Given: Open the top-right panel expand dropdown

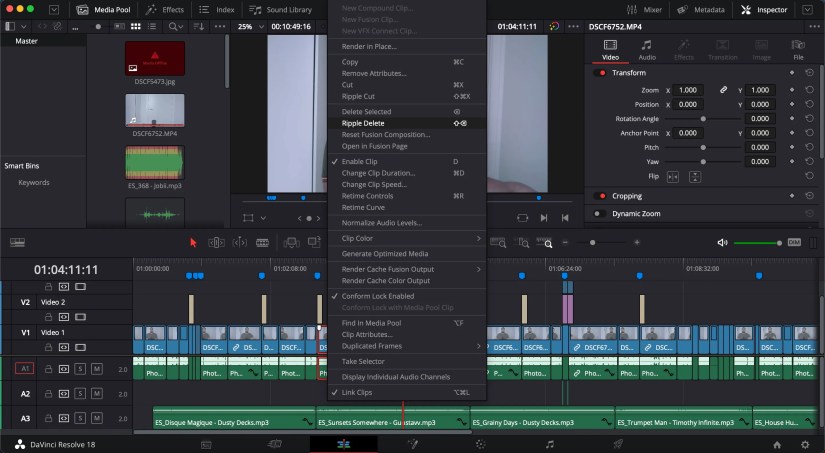Looking at the screenshot, I should (x=807, y=9).
